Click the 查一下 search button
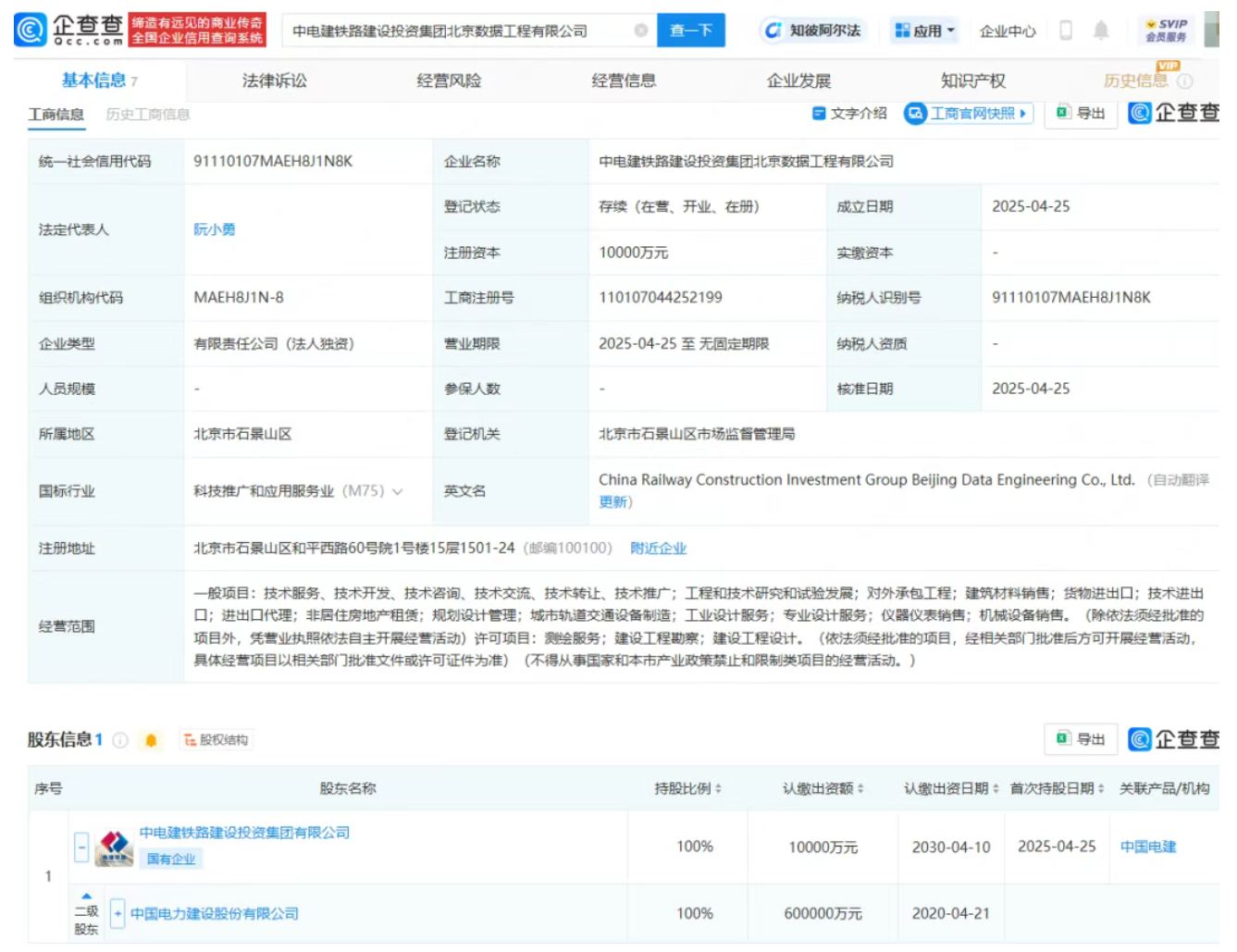Image resolution: width=1237 pixels, height=952 pixels. click(691, 31)
